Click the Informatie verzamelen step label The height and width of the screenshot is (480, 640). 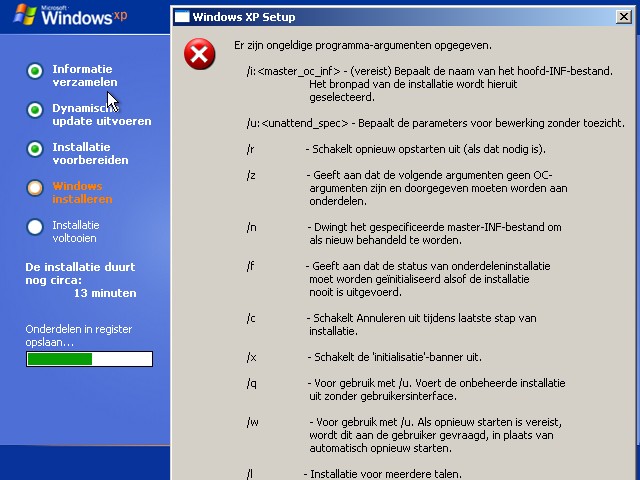pos(84,76)
